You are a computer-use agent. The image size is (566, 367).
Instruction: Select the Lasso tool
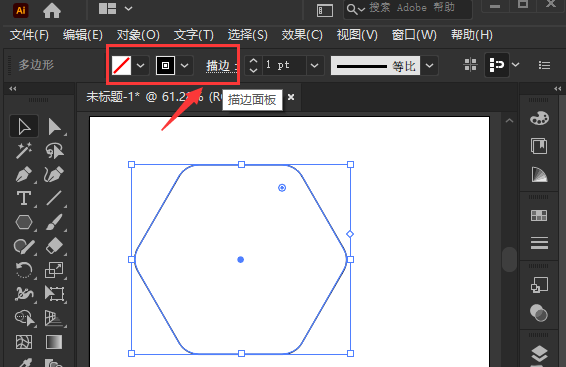click(x=54, y=150)
